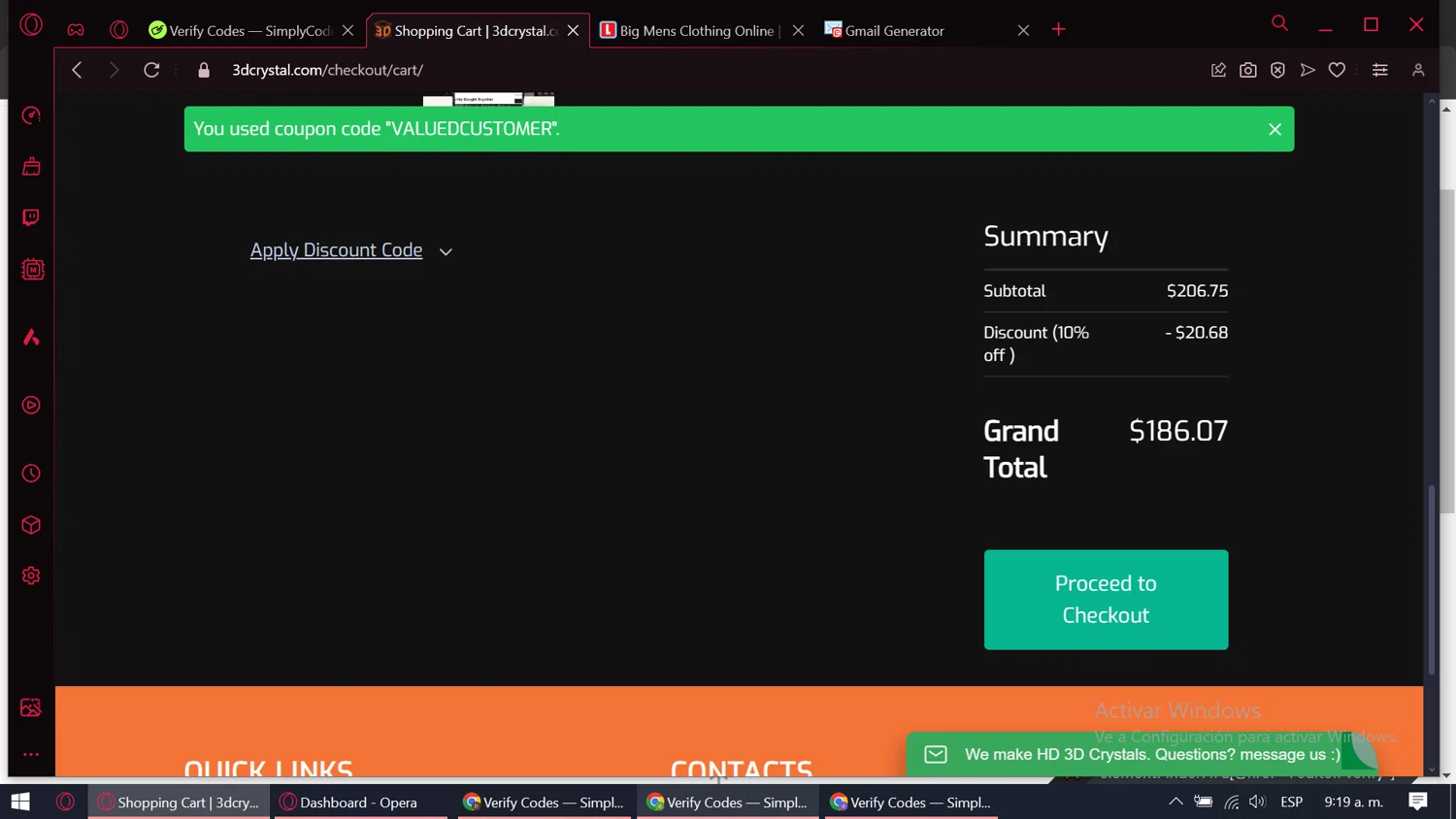1456x819 pixels.
Task: Click Proceed to Checkout button
Action: click(x=1106, y=600)
